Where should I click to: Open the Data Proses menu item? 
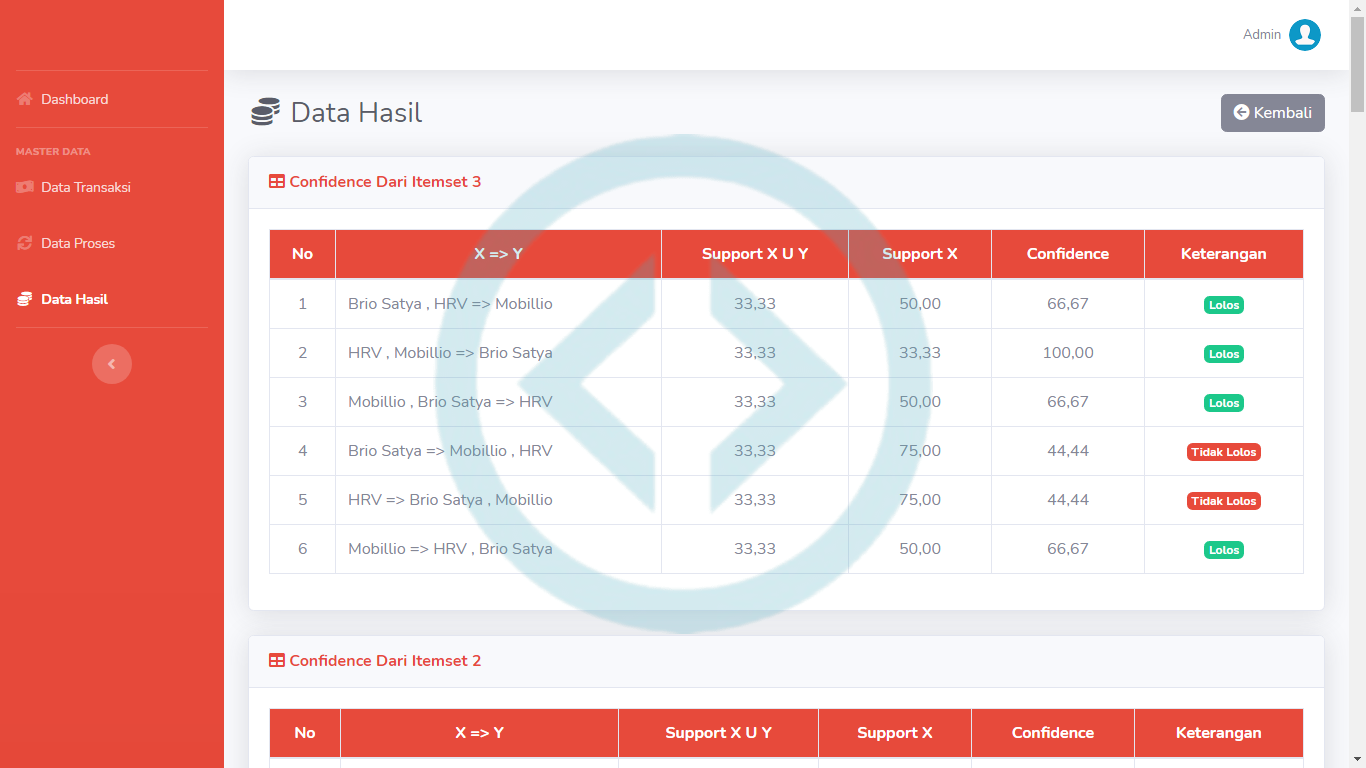[78, 243]
